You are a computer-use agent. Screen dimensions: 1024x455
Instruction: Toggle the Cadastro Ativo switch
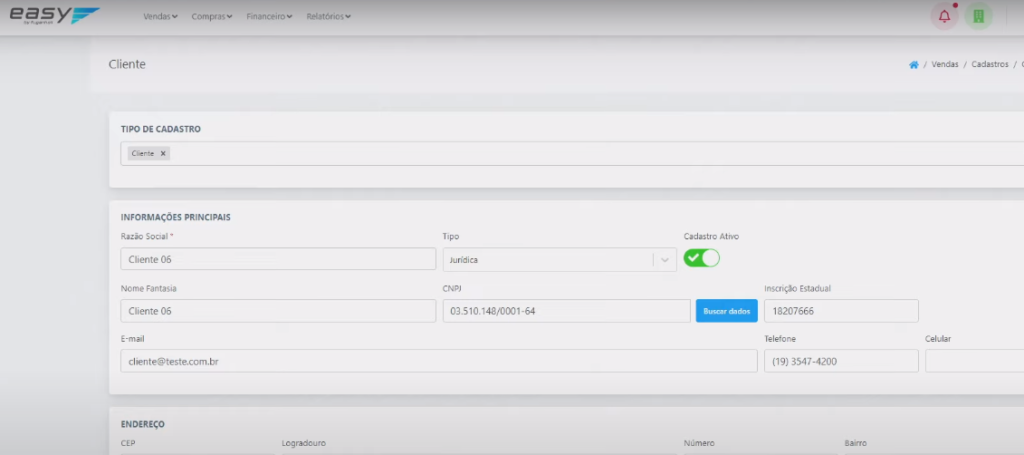click(x=701, y=258)
